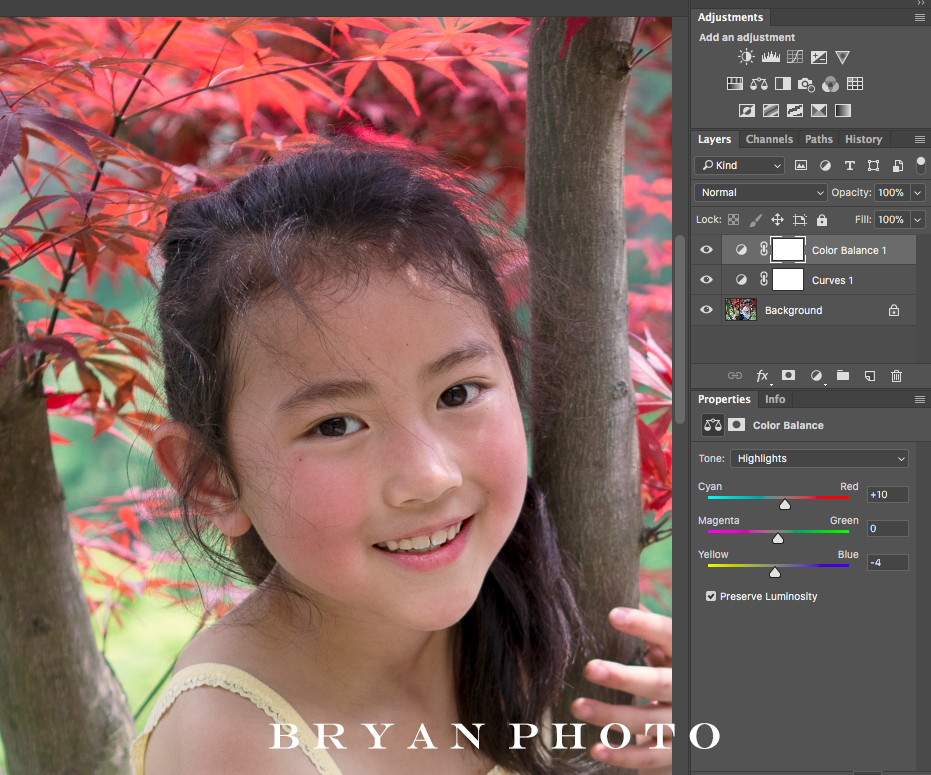
Task: Switch to the Paths tab
Action: point(819,139)
